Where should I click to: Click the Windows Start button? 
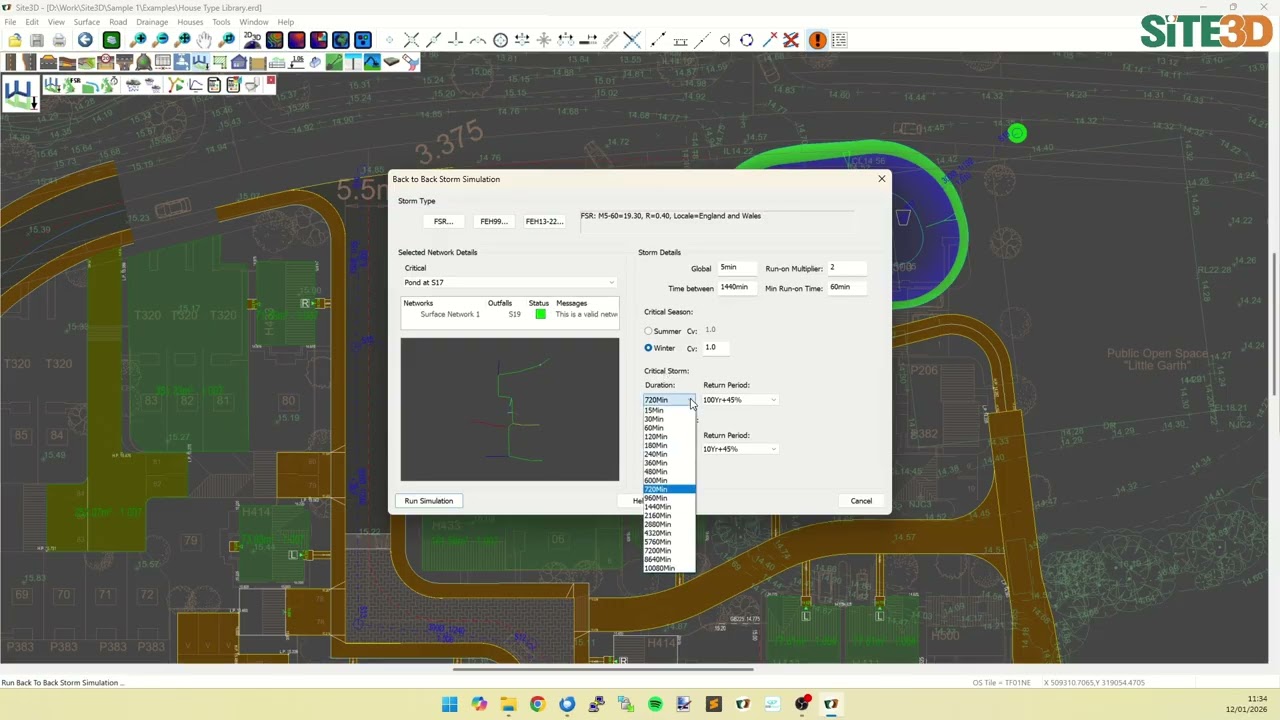coord(449,704)
